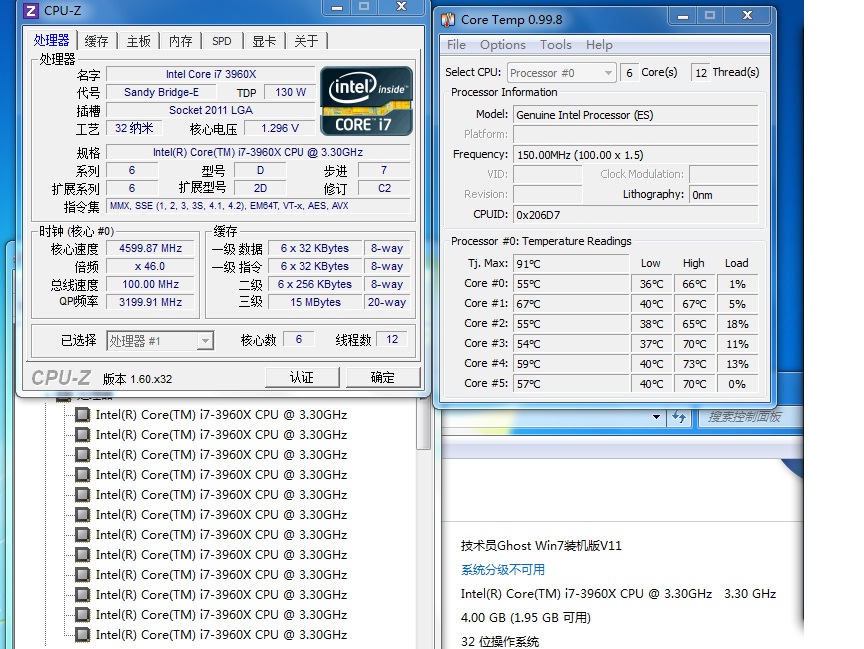Open the Options menu in Core Temp
The height and width of the screenshot is (649, 864).
pyautogui.click(x=503, y=45)
